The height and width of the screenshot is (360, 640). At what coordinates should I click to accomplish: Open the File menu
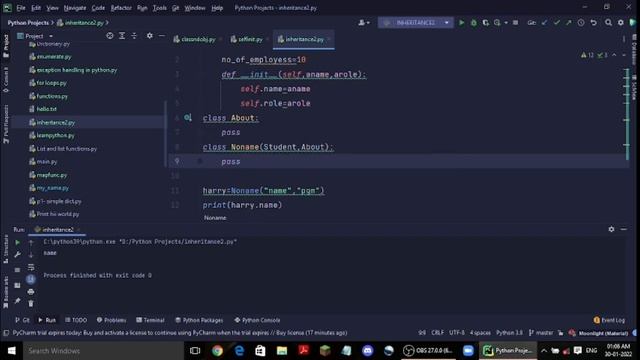click(x=21, y=8)
